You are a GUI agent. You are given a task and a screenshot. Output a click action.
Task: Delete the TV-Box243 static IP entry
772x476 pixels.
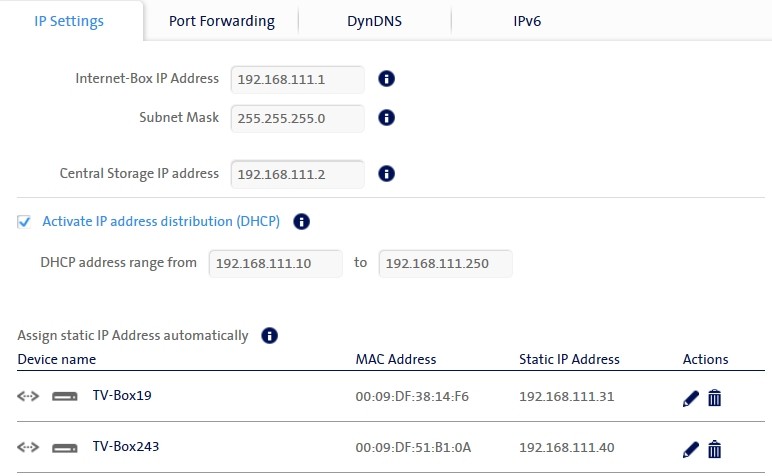click(x=715, y=449)
